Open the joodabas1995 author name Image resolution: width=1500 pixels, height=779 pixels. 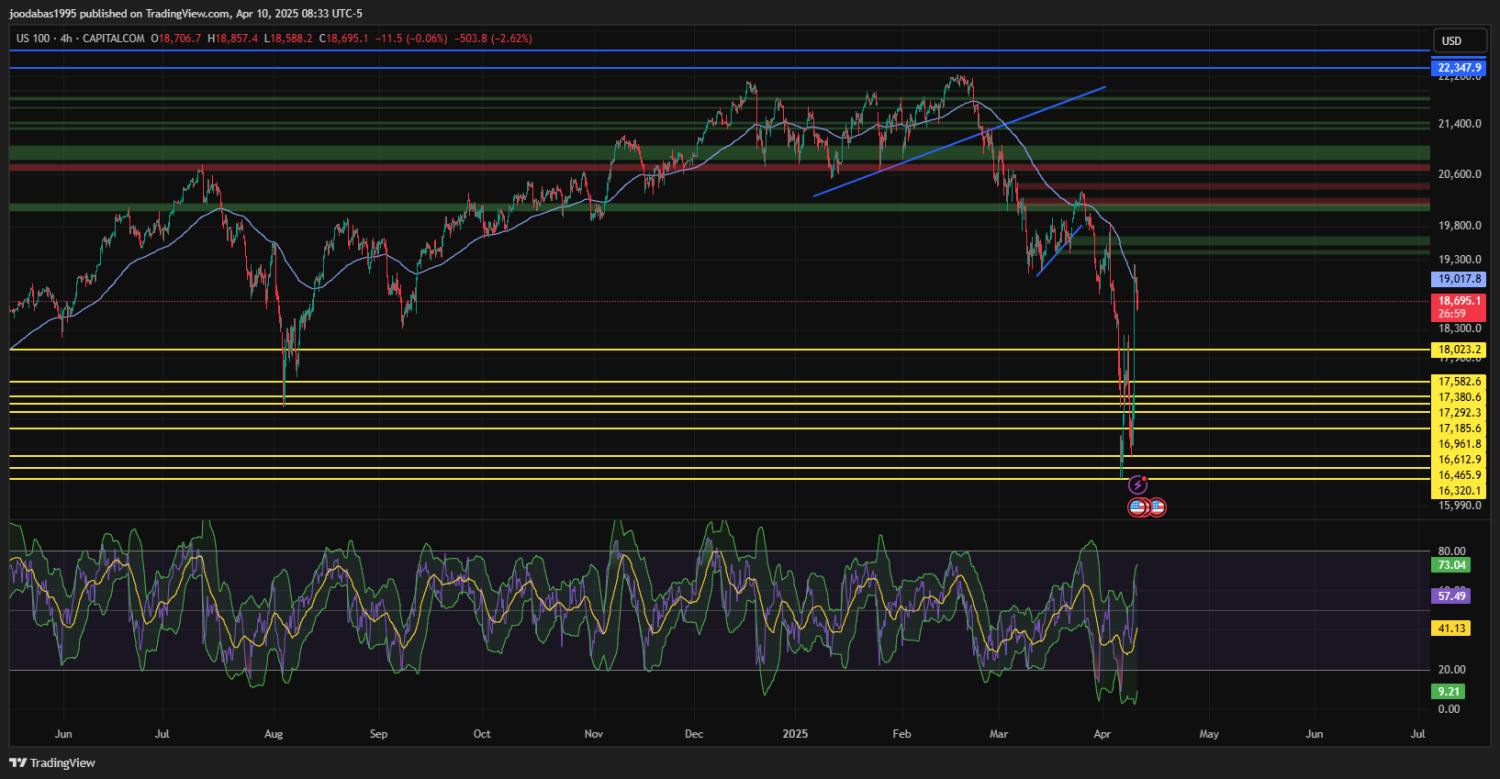[x=49, y=14]
